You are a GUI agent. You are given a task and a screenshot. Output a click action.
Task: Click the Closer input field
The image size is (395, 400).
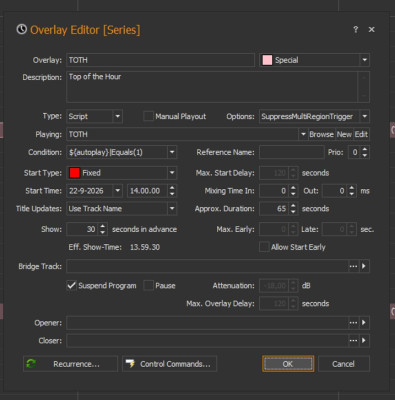[207, 341]
